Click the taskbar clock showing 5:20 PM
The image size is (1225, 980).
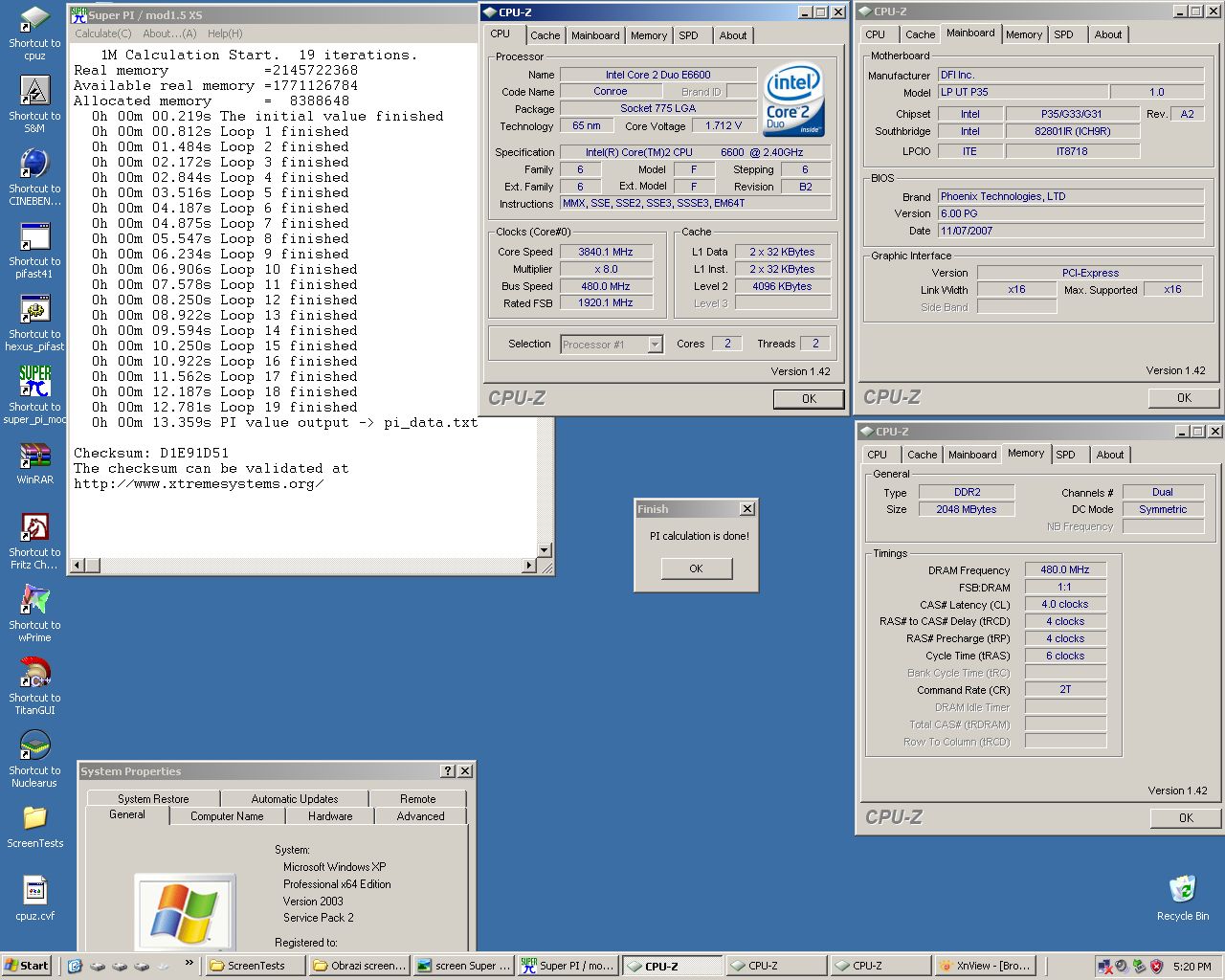1192,967
